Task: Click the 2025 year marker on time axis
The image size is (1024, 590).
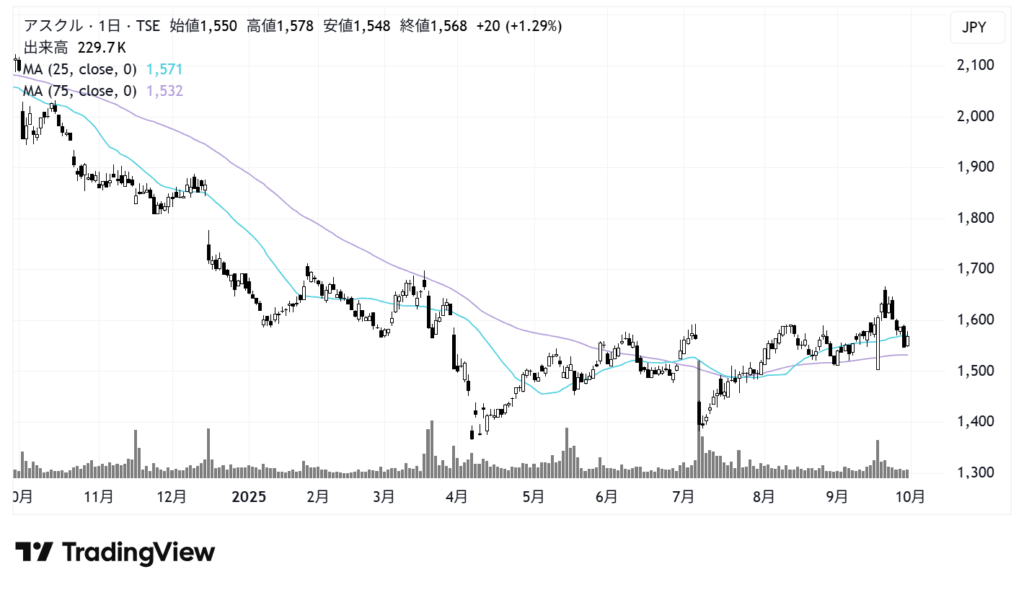Action: click(246, 495)
